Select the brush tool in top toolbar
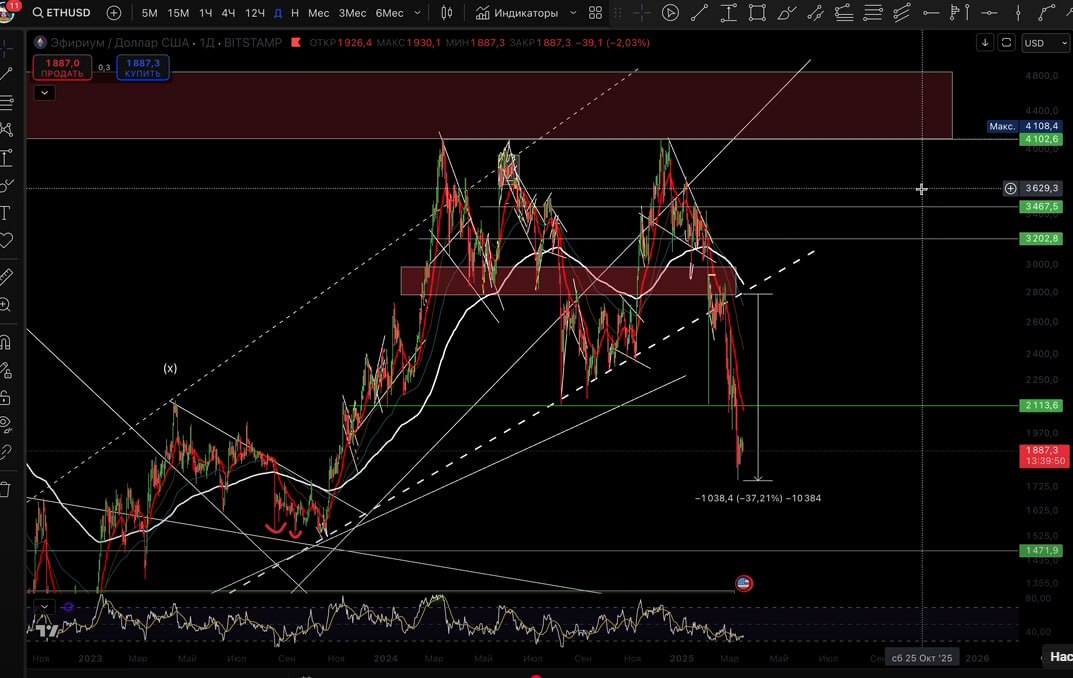 click(x=786, y=12)
